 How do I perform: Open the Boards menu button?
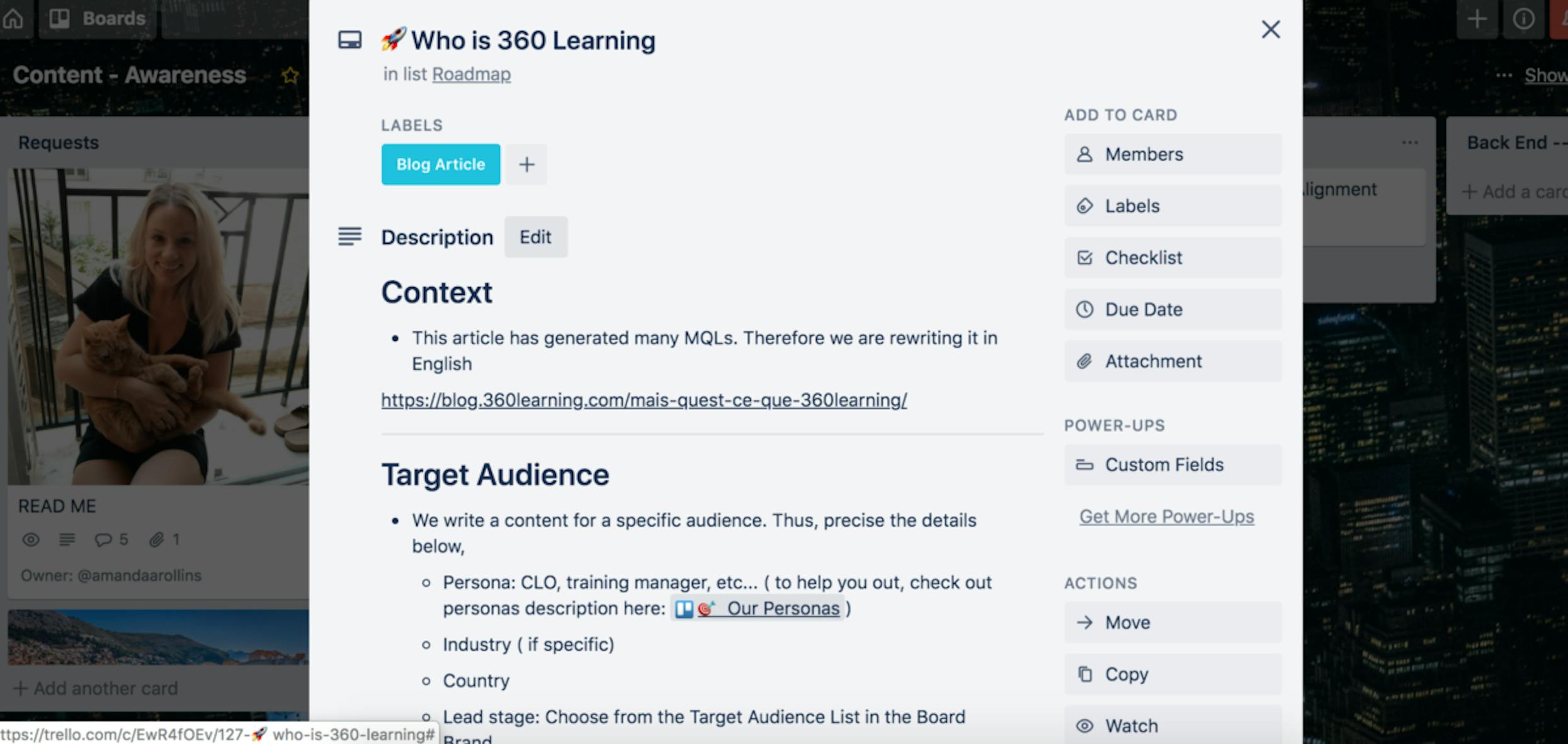98,19
